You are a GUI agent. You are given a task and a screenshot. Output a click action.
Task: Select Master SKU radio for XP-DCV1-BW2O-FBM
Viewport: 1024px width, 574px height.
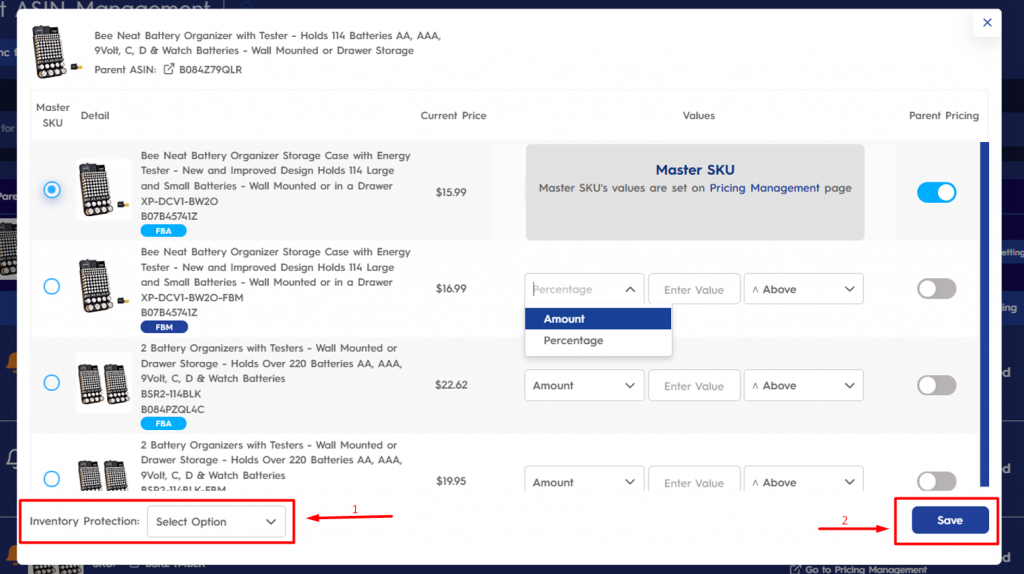(52, 286)
